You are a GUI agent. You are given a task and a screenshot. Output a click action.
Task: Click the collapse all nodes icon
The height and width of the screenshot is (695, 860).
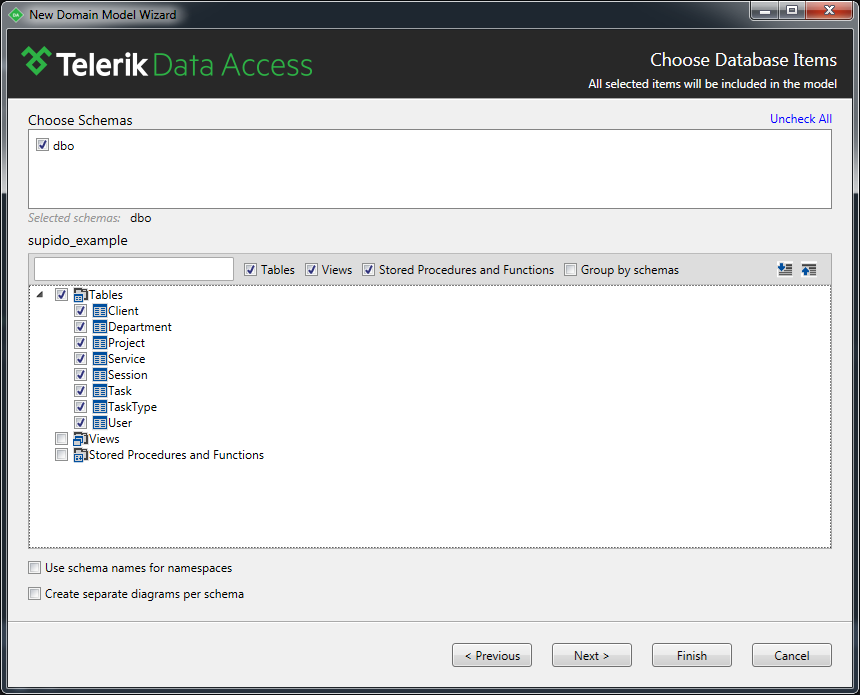click(808, 269)
